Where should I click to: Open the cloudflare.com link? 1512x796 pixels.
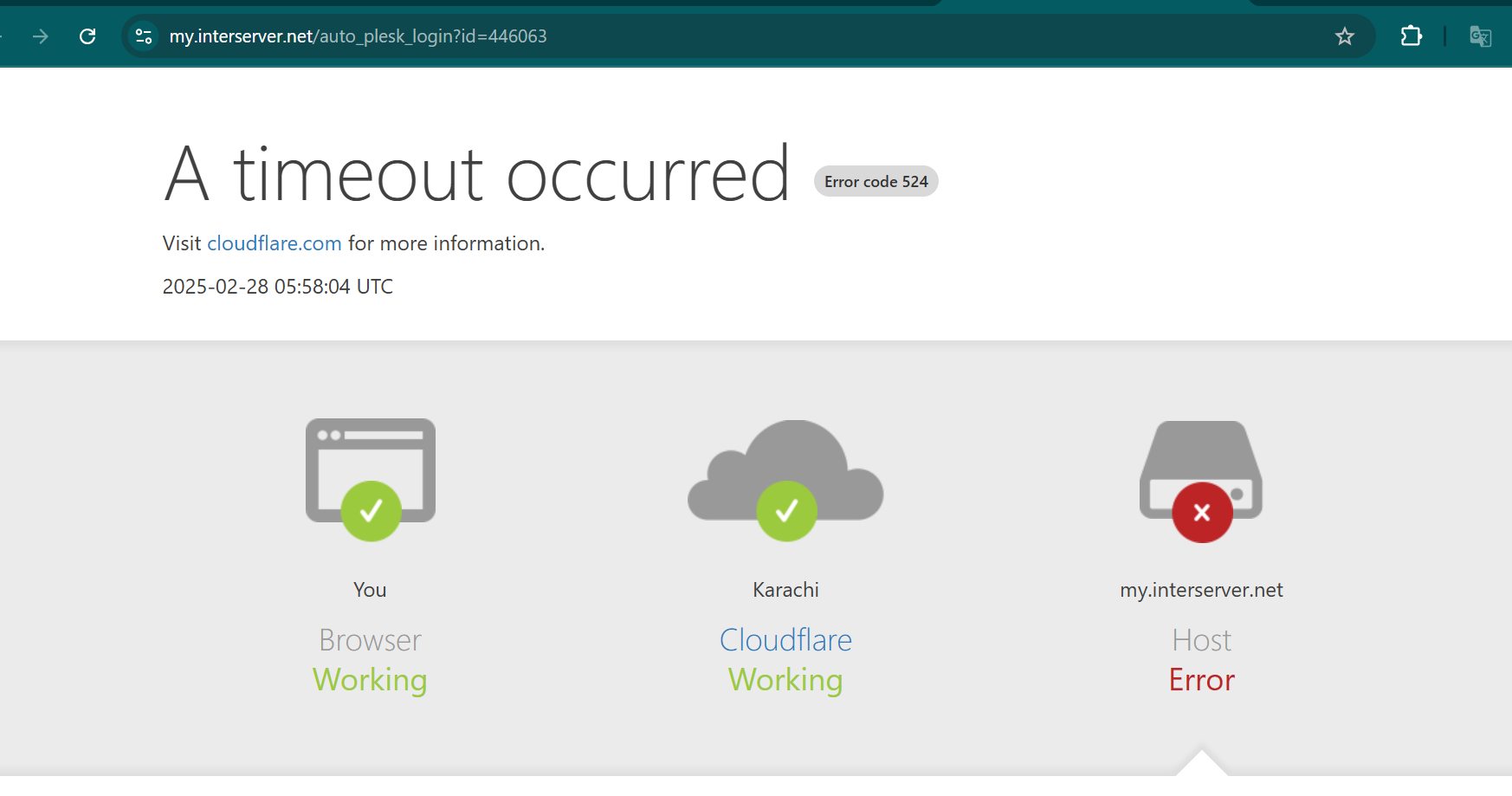coord(275,243)
